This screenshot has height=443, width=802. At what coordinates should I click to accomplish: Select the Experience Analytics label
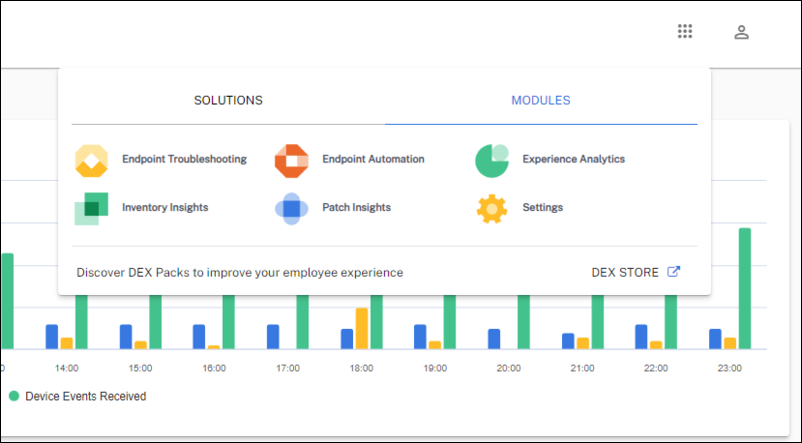coord(573,159)
